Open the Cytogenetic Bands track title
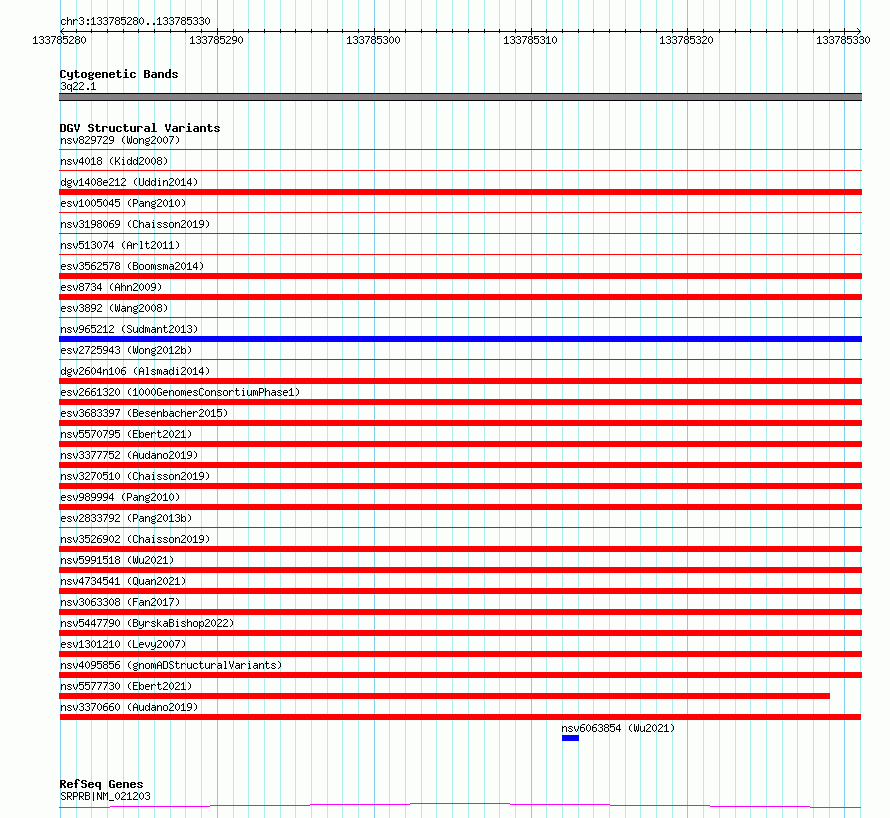Screen dimensions: 890x818 [119, 74]
